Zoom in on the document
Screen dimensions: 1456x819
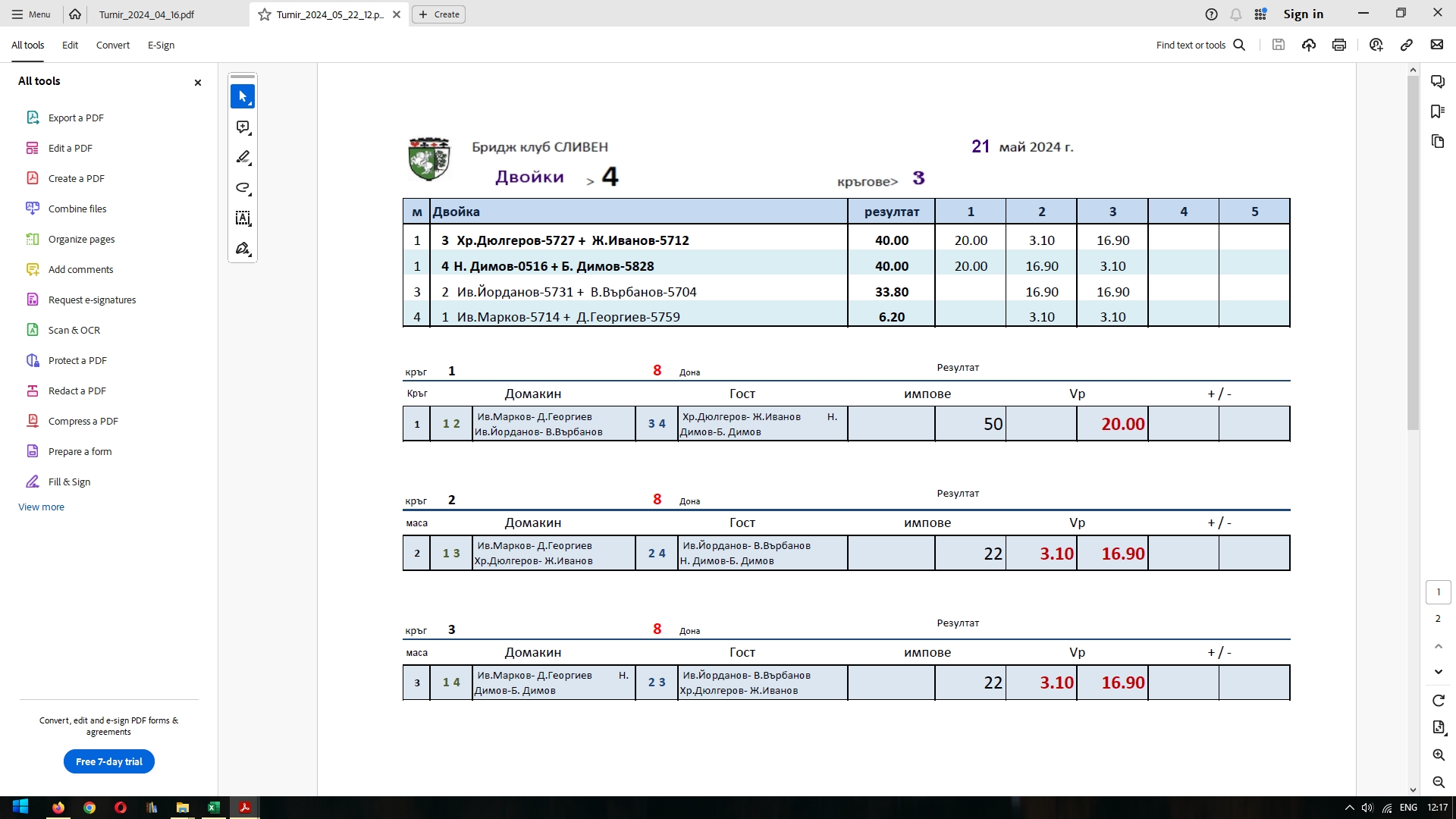tap(1439, 755)
